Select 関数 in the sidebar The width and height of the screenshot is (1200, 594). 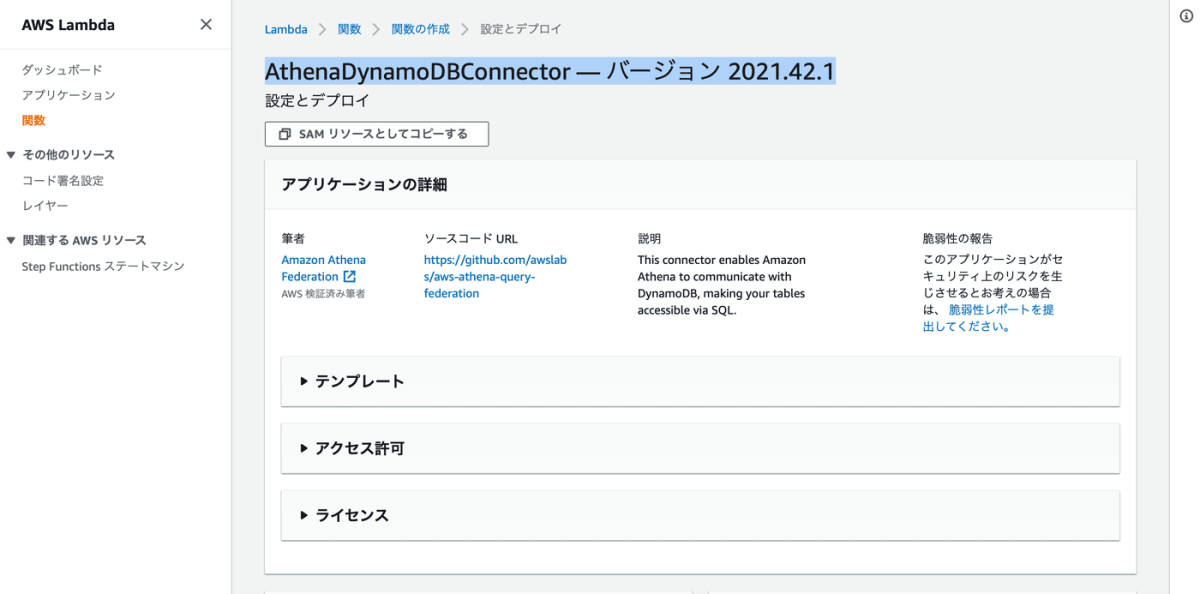[33, 120]
